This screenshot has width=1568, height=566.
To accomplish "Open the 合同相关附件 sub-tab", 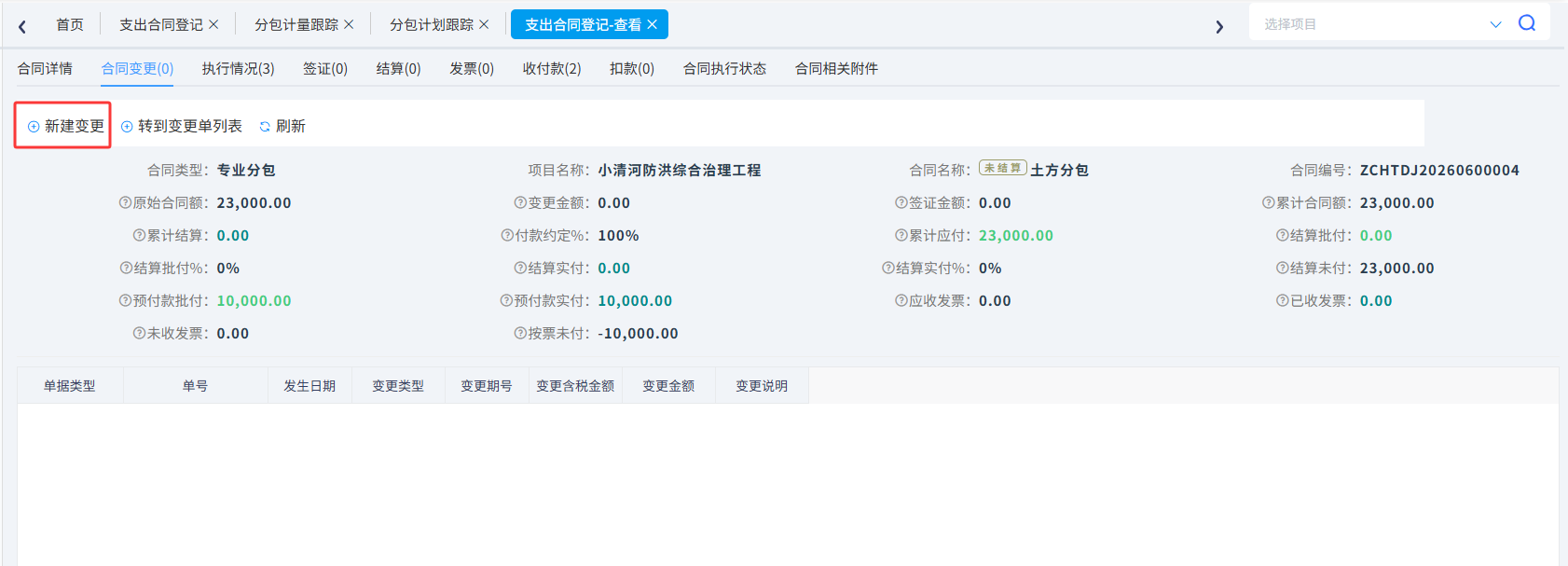I will pyautogui.click(x=836, y=68).
